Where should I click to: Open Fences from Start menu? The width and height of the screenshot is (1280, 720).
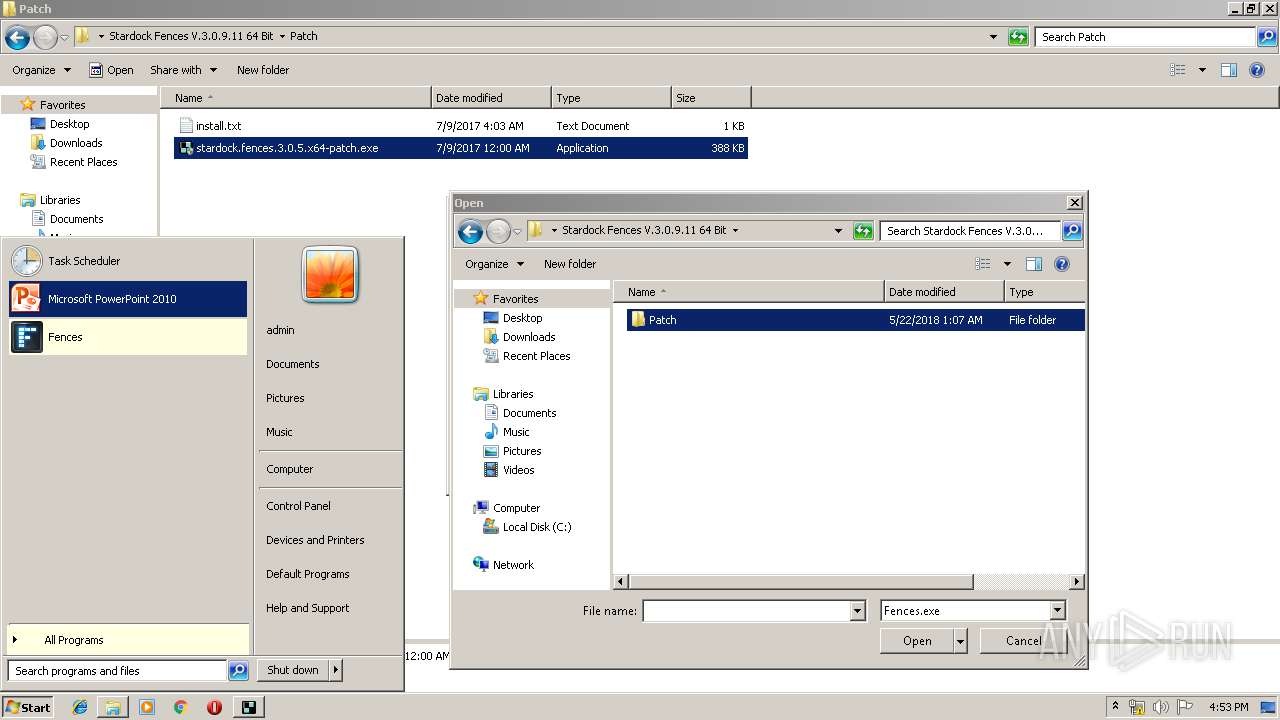click(x=128, y=337)
